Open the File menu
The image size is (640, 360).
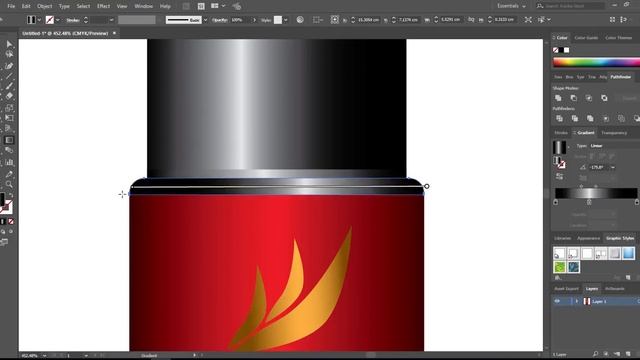click(11, 6)
